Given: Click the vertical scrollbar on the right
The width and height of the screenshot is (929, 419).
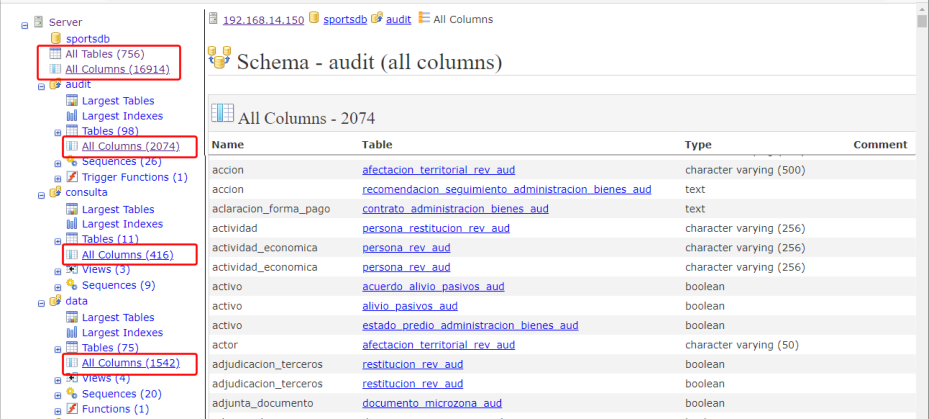Looking at the screenshot, I should pyautogui.click(x=921, y=200).
